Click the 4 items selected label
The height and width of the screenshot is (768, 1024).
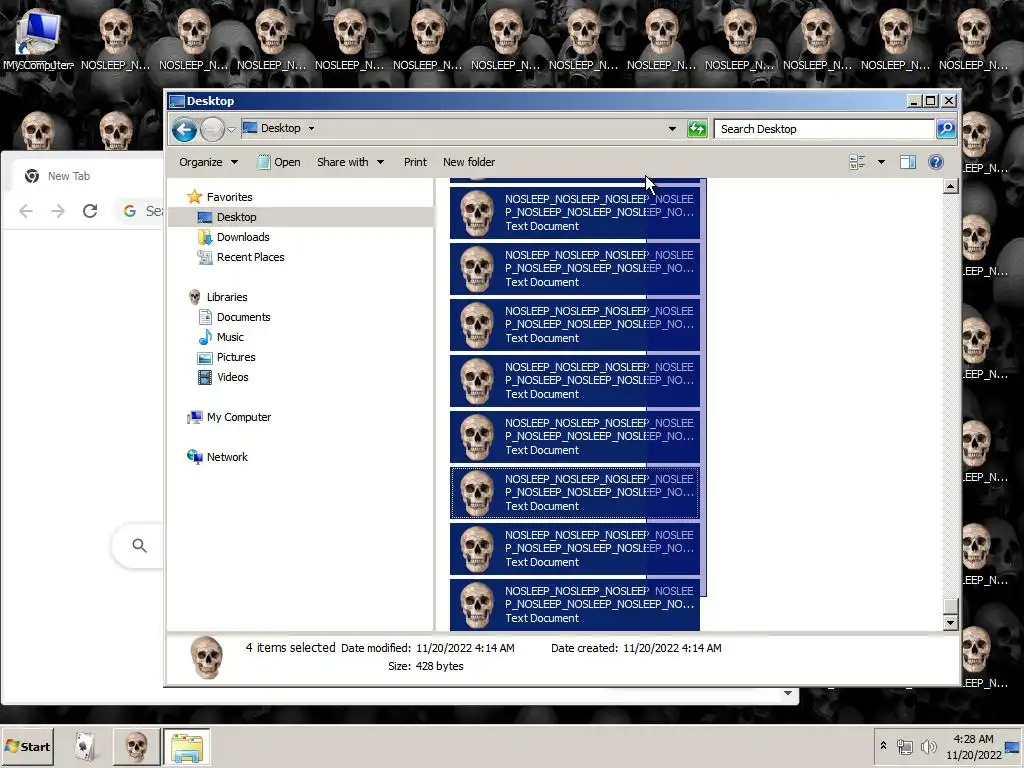pos(290,648)
